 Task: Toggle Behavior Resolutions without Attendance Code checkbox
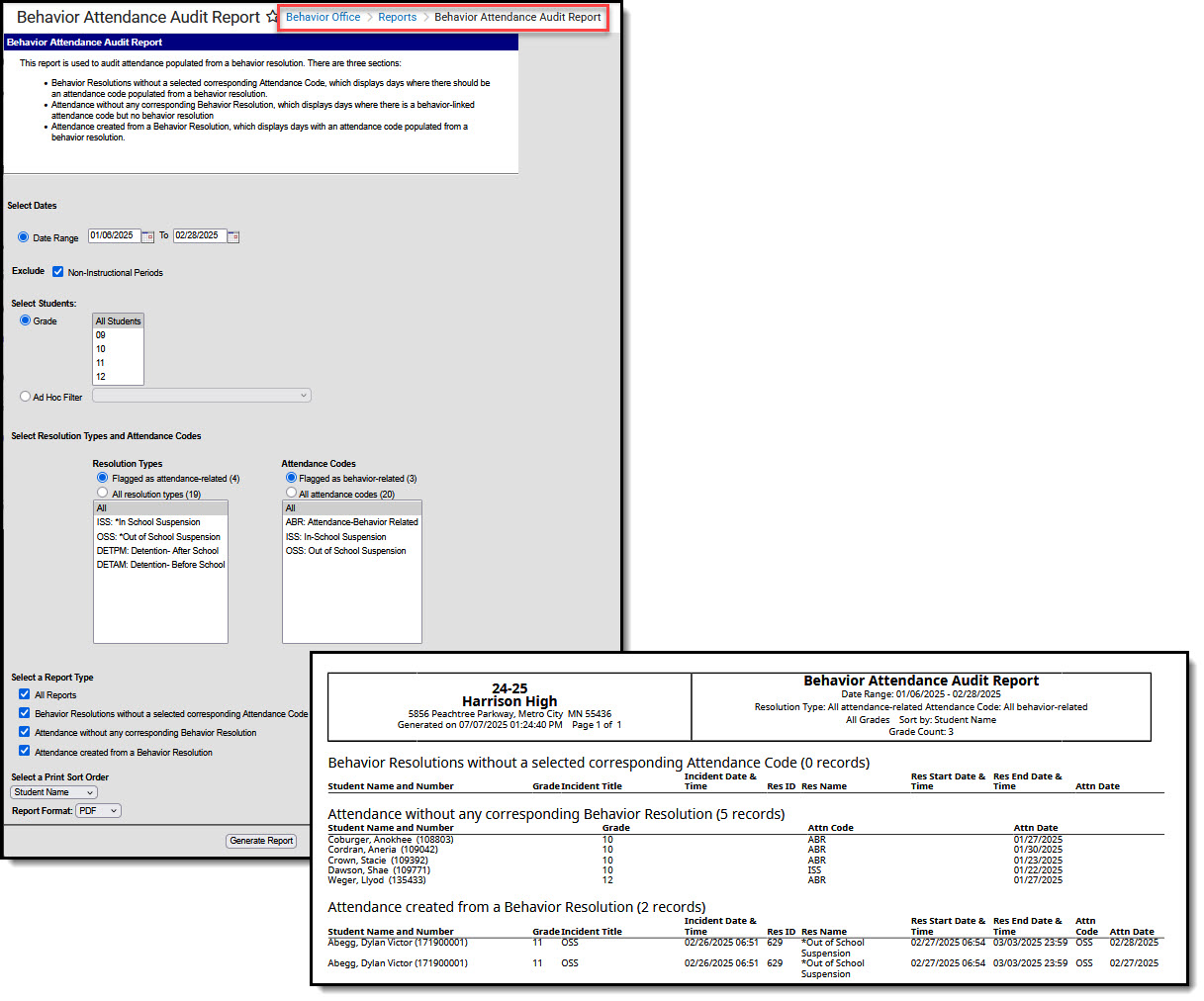pyautogui.click(x=25, y=713)
